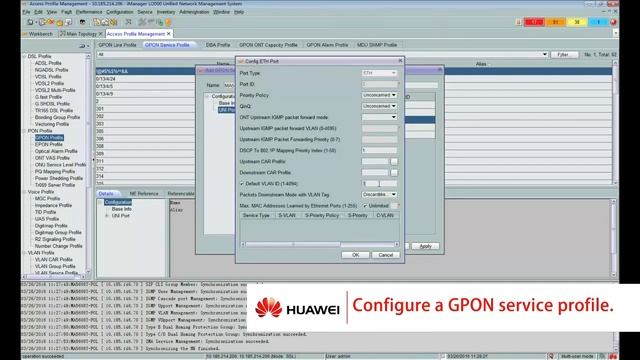Switch to the DBA Profile tab
The height and width of the screenshot is (360, 640).
click(218, 45)
